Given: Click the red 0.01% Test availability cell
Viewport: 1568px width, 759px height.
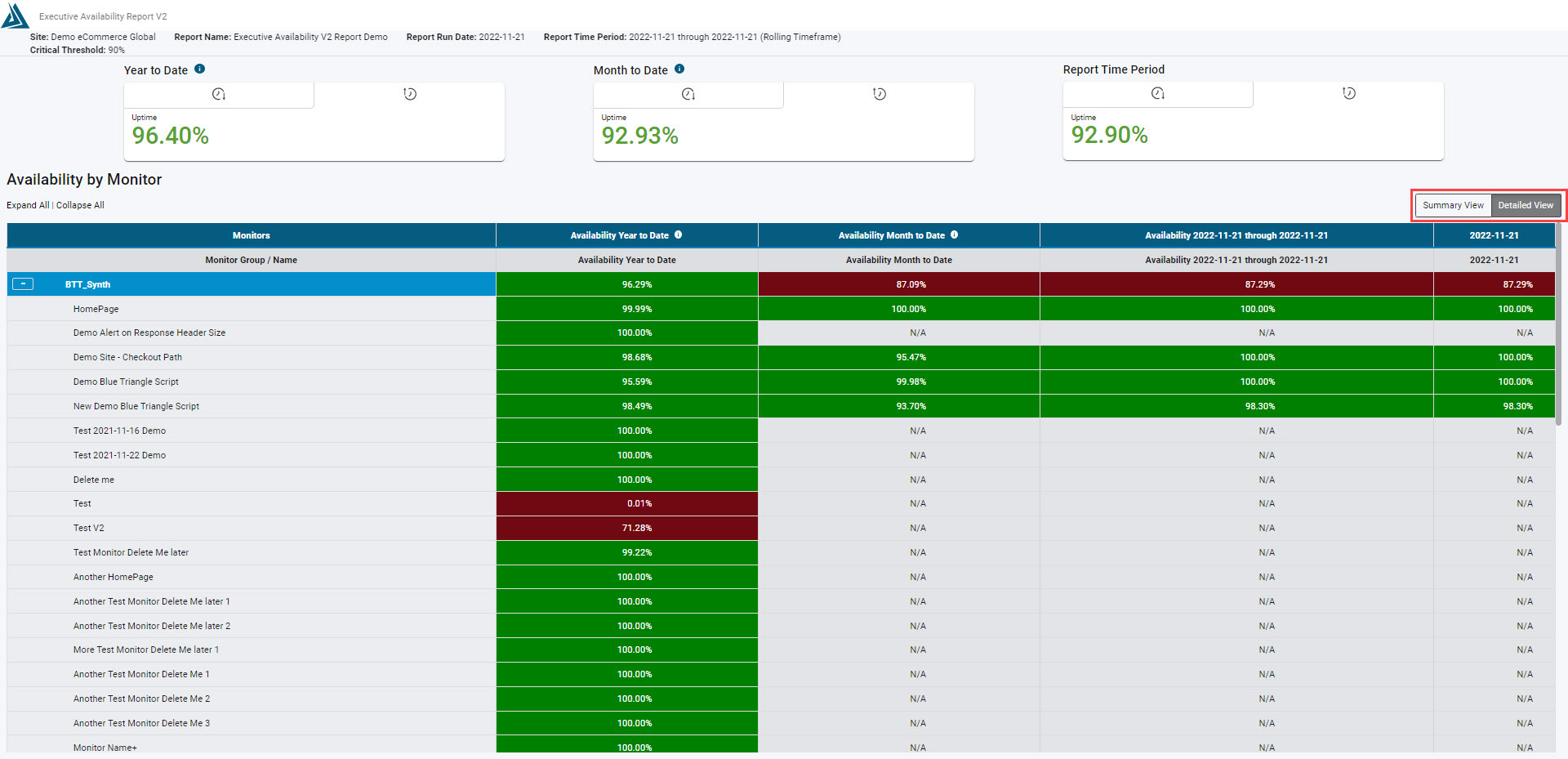Looking at the screenshot, I should (626, 503).
